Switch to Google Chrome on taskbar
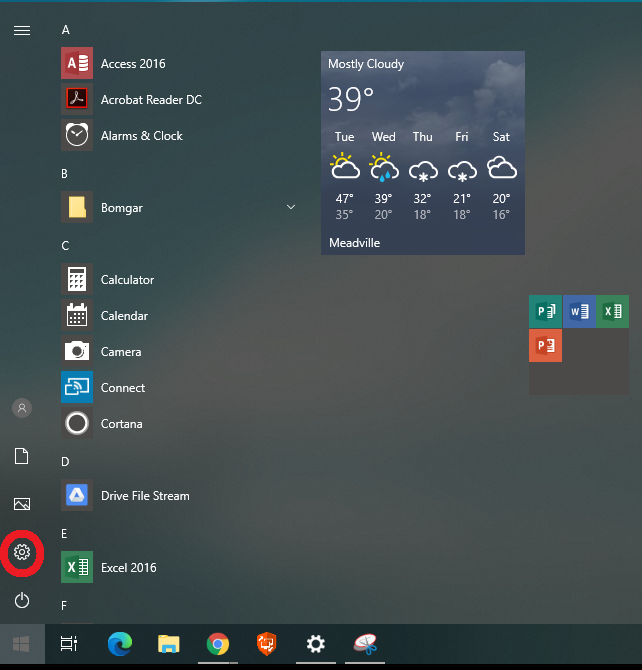This screenshot has height=670, width=642. (x=218, y=644)
